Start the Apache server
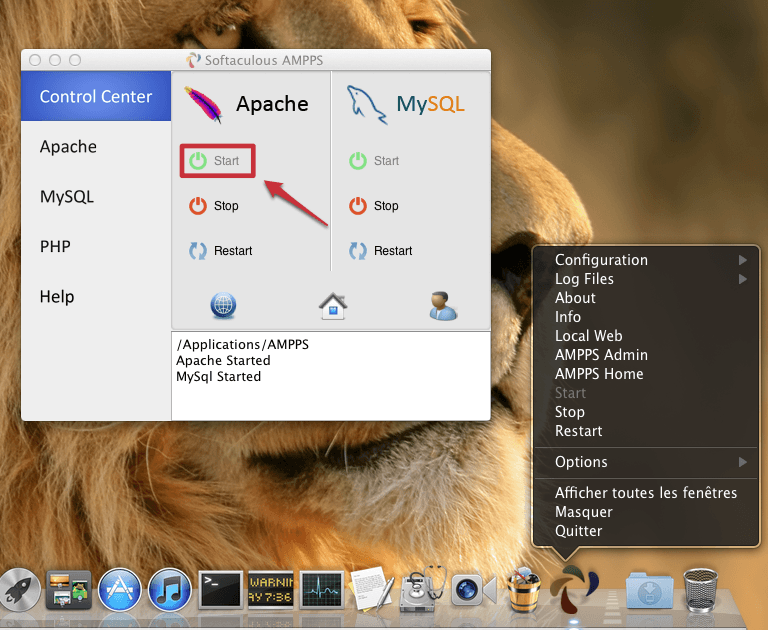768x630 pixels. pos(215,161)
